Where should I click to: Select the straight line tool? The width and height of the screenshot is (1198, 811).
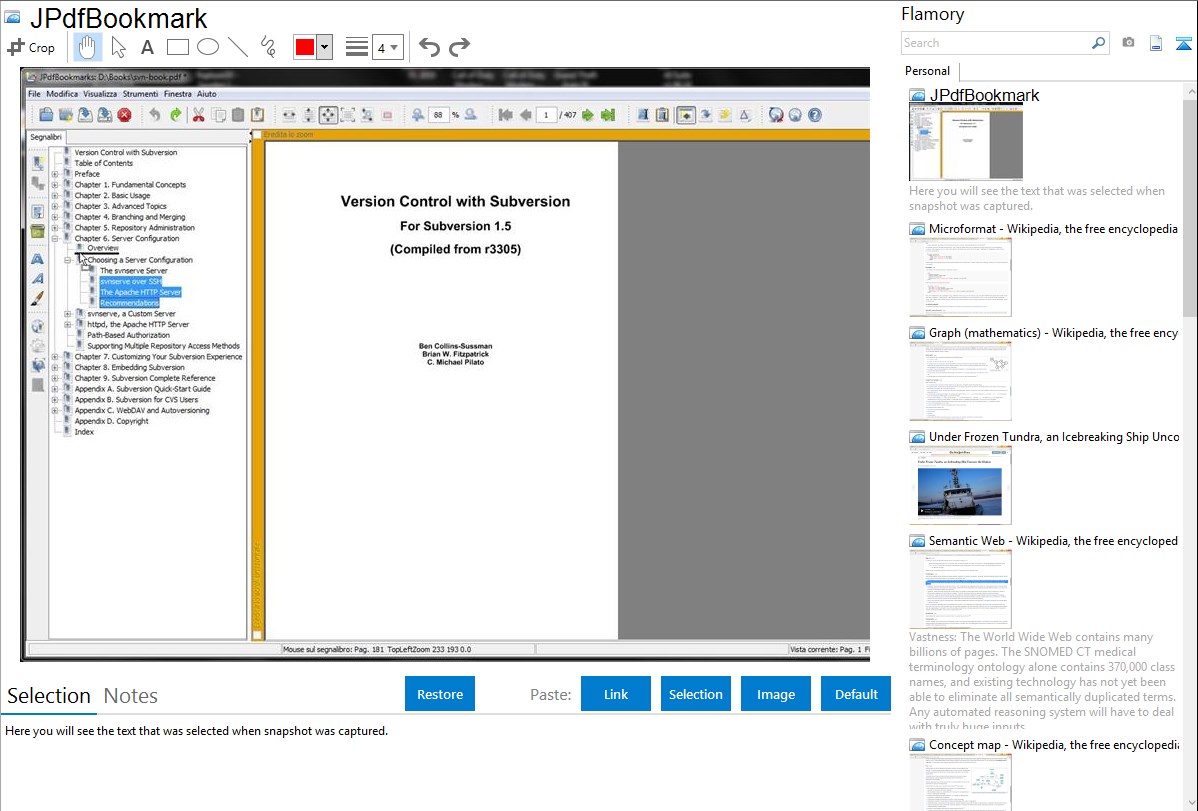pos(238,47)
